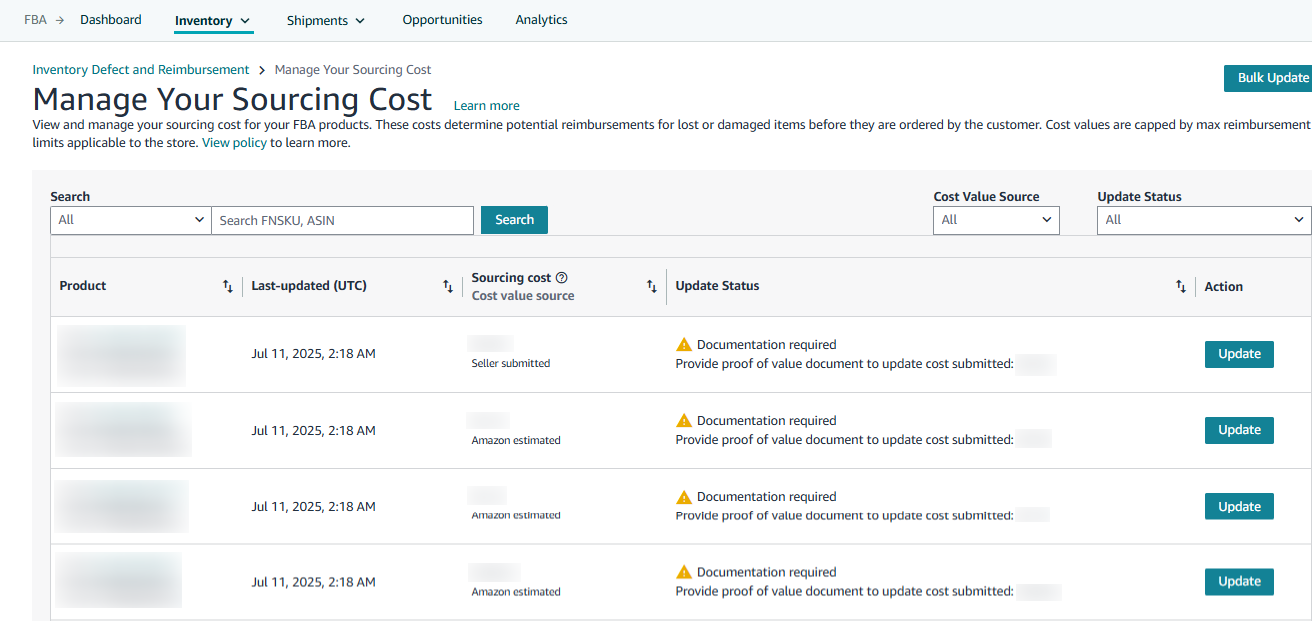The width and height of the screenshot is (1312, 621).
Task: Click the Sourcing cost help question-mark icon
Action: [561, 278]
